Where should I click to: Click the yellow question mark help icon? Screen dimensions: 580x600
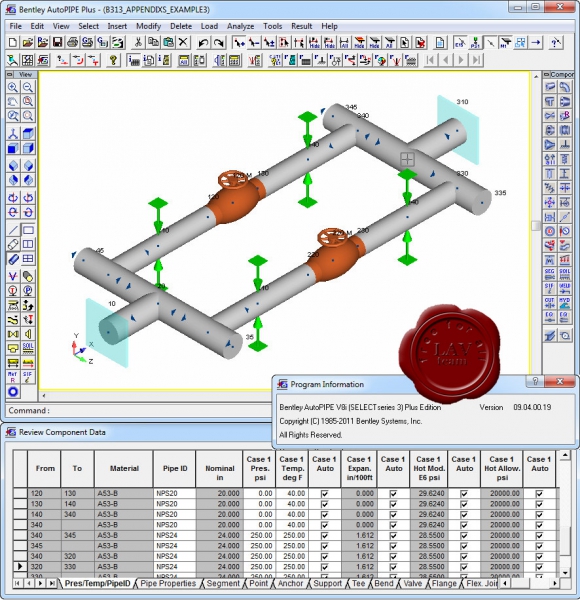tap(112, 60)
